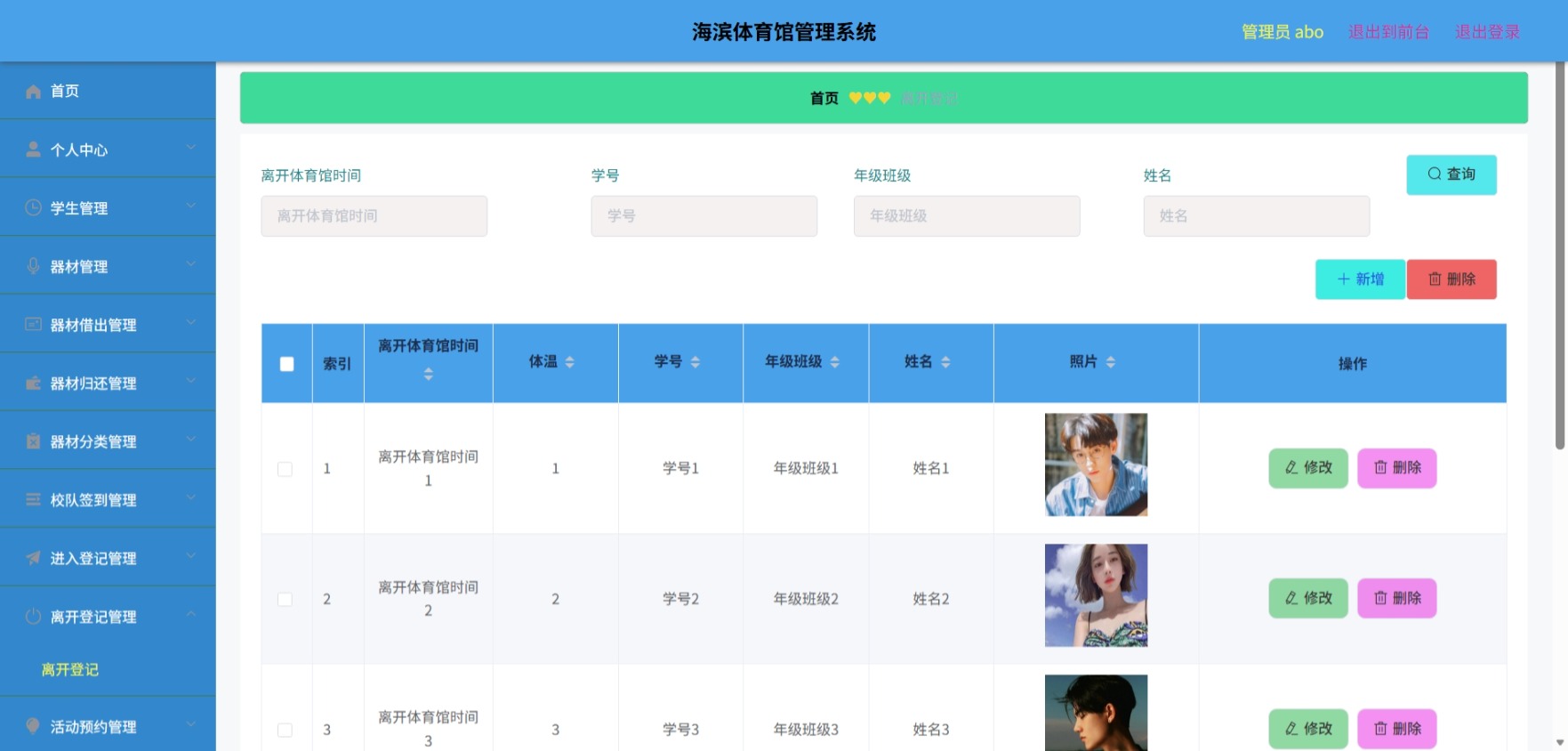Focus the 学号 search field
The image size is (1568, 751).
pyautogui.click(x=704, y=216)
